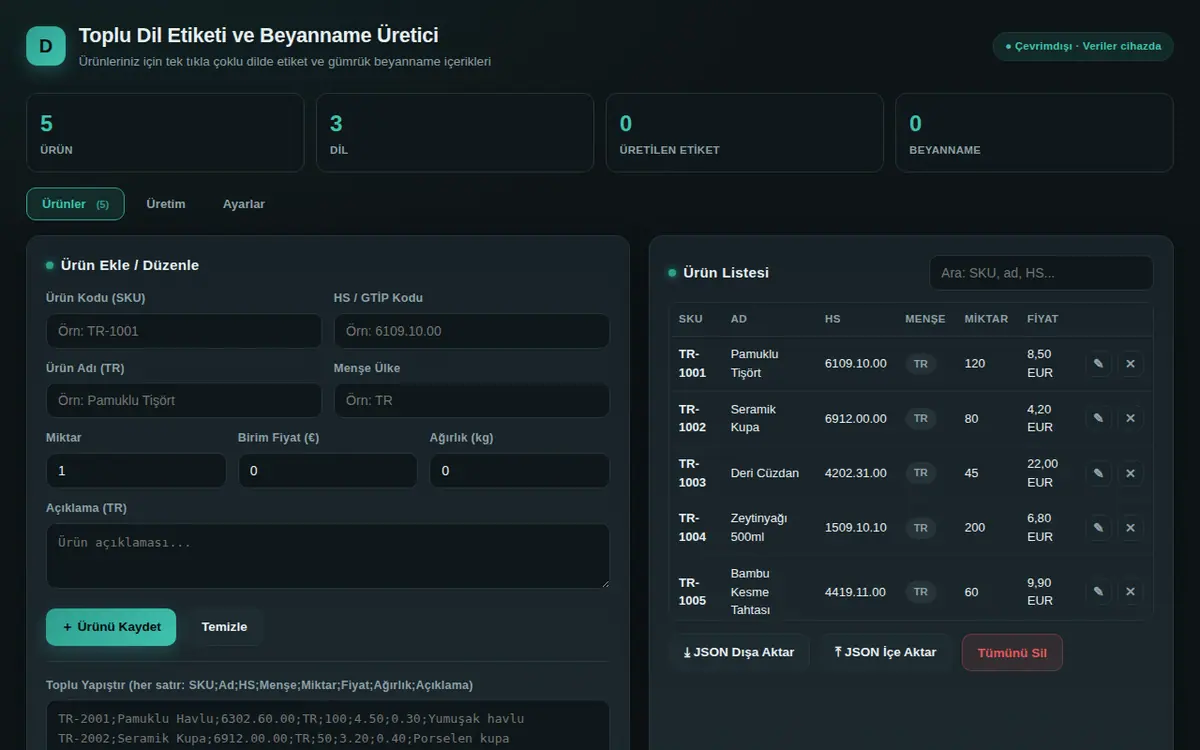Viewport: 1200px width, 750px height.
Task: Focus the Menşe Ülke input
Action: click(472, 401)
